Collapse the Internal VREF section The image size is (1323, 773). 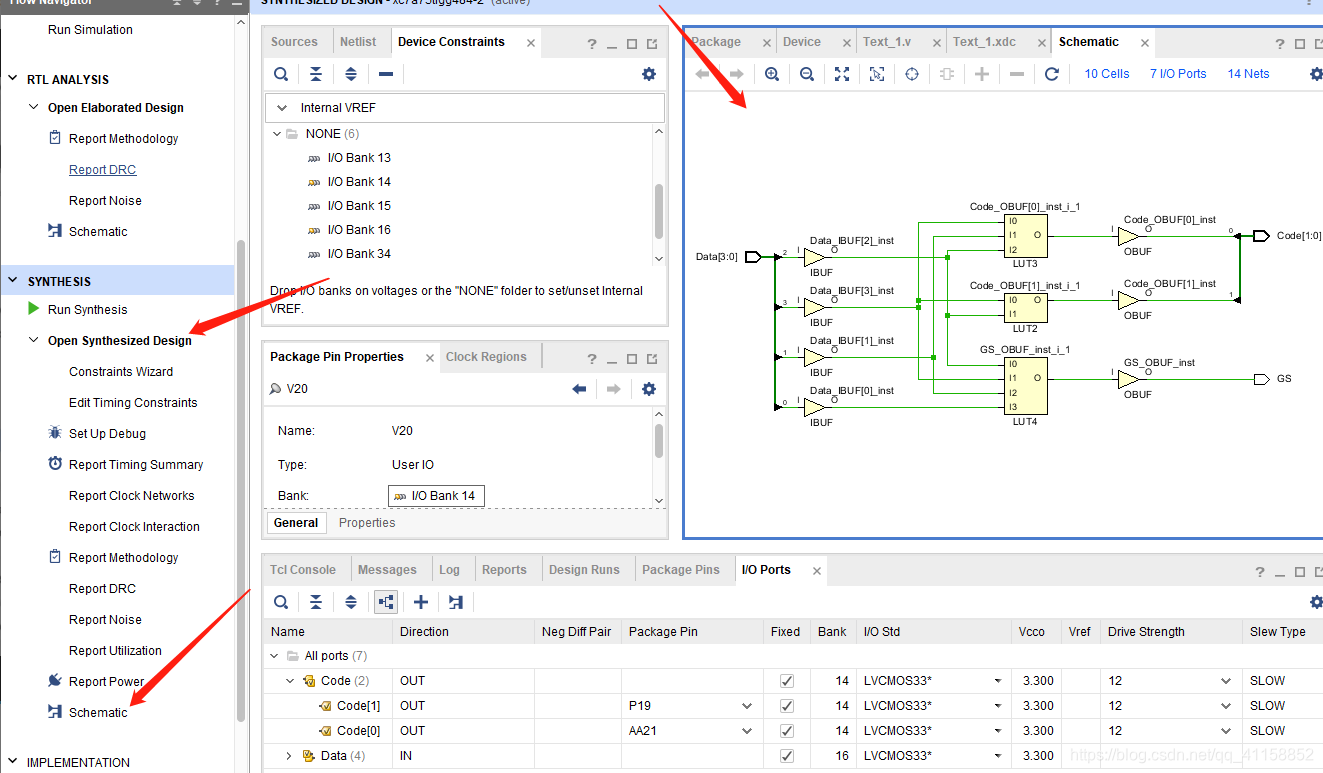[x=282, y=108]
